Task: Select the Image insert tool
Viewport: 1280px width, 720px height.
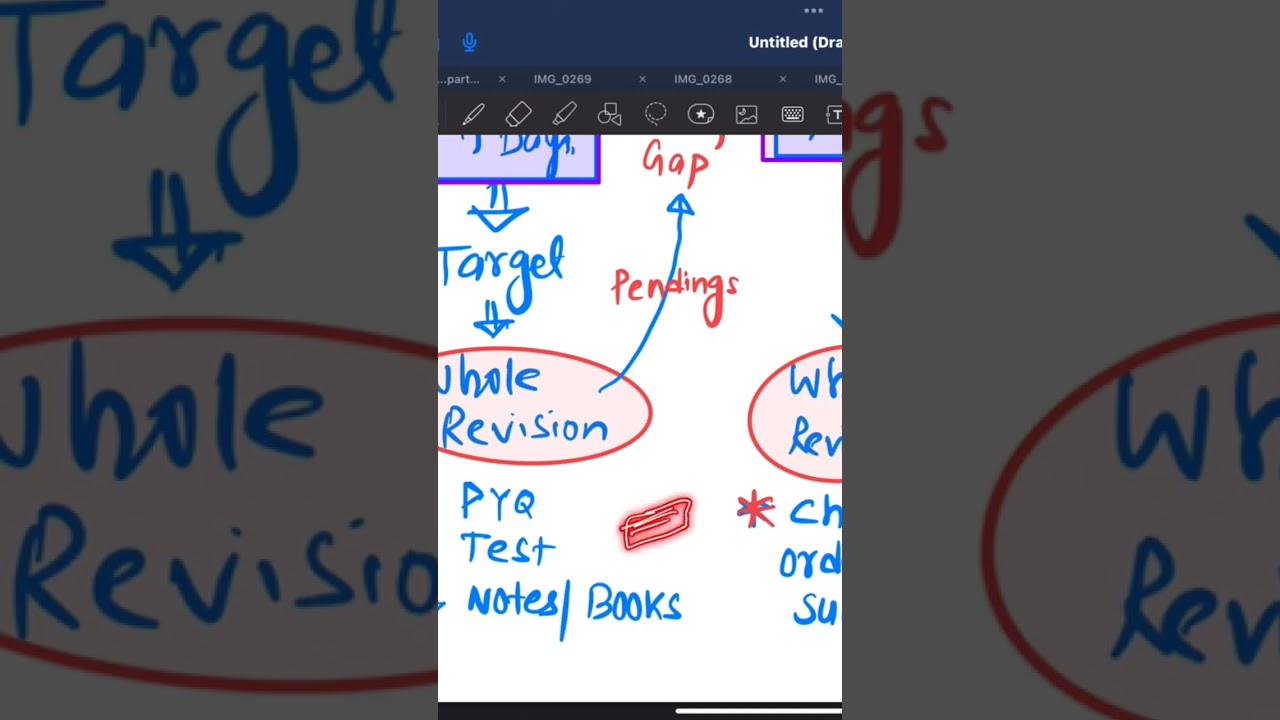Action: tap(746, 114)
